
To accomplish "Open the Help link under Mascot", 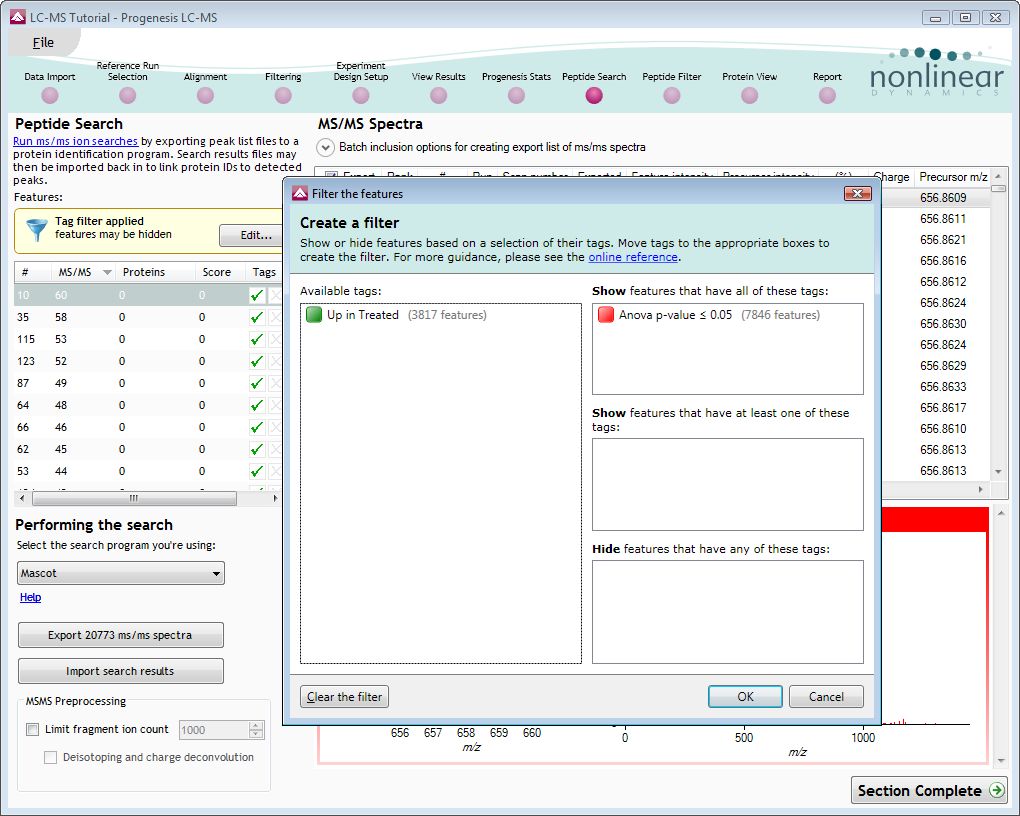I will pyautogui.click(x=30, y=597).
